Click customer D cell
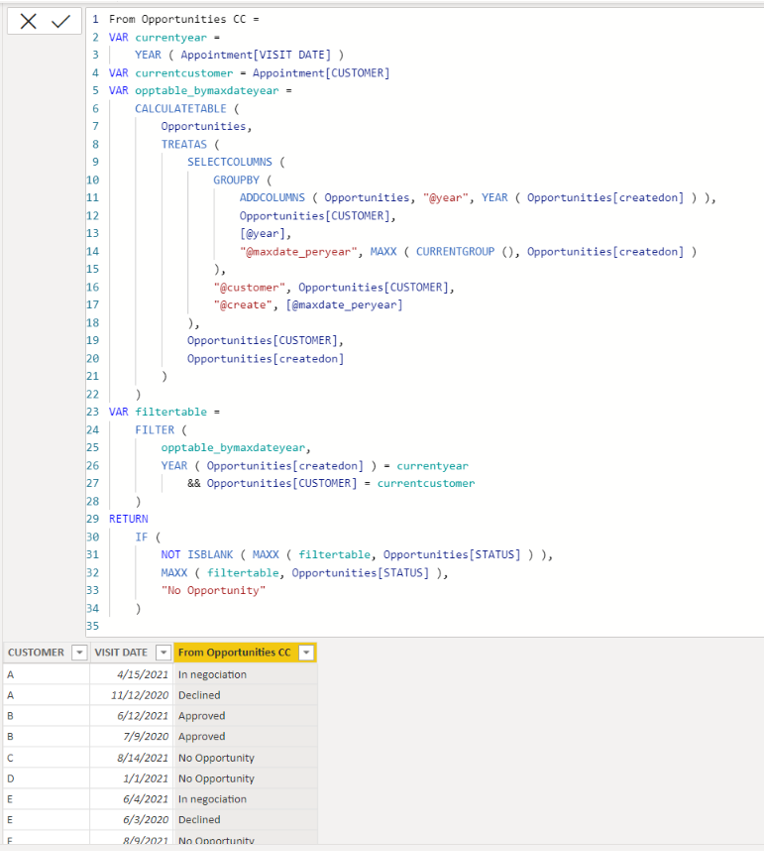764x851 pixels. click(46, 778)
